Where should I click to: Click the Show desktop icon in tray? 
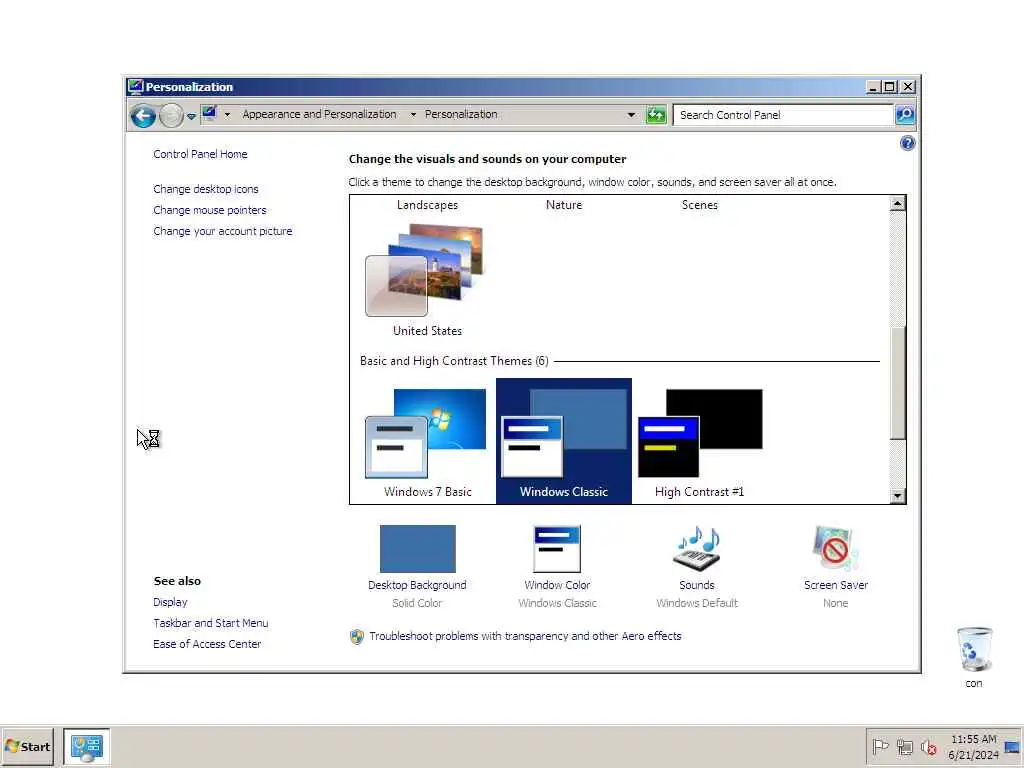[1012, 747]
